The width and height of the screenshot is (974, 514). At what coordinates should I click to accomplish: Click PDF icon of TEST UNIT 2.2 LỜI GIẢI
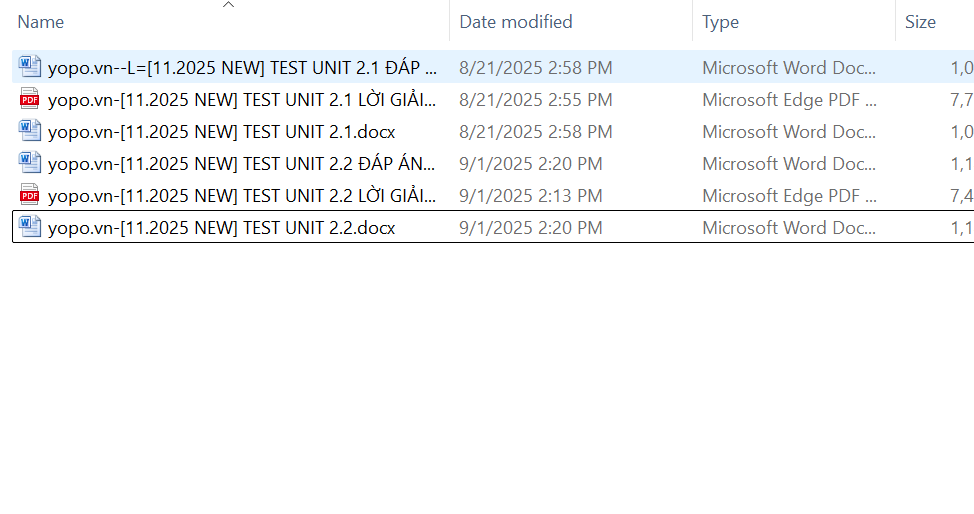coord(30,195)
